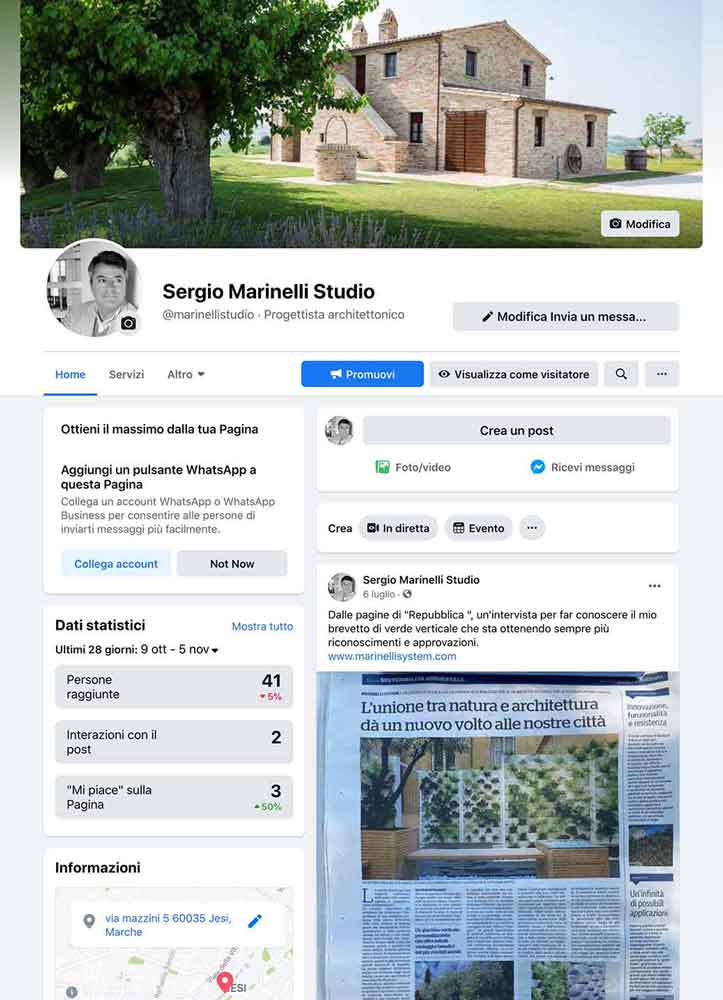The height and width of the screenshot is (1000, 723).
Task: Click the Promuovi button
Action: click(362, 374)
